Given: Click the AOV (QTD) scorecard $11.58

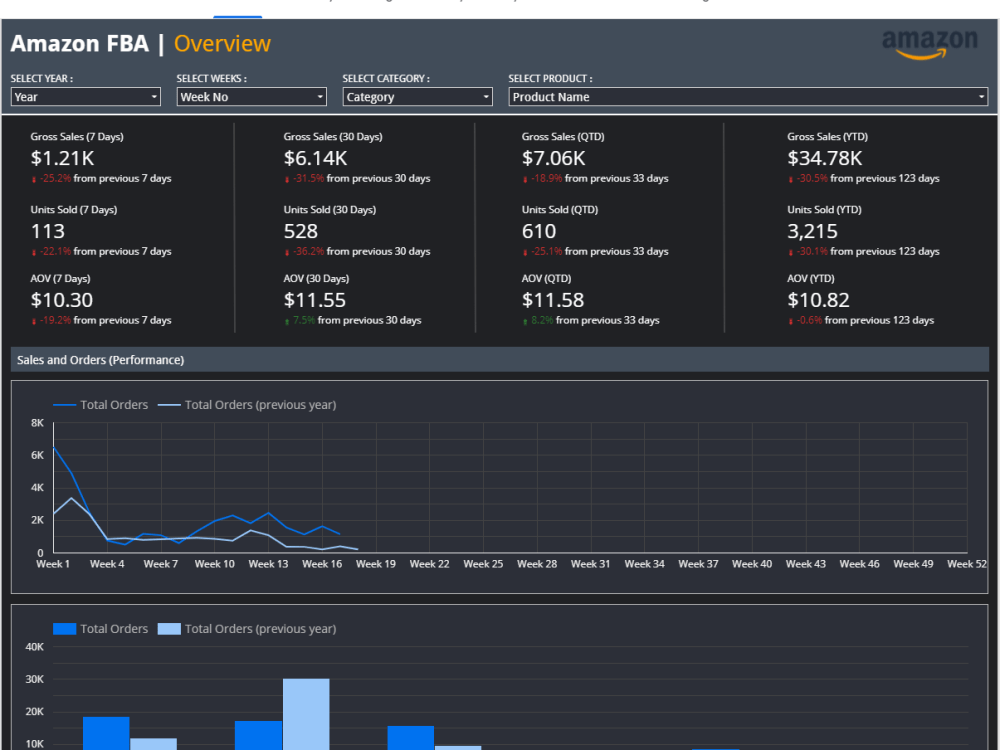Looking at the screenshot, I should 553,300.
